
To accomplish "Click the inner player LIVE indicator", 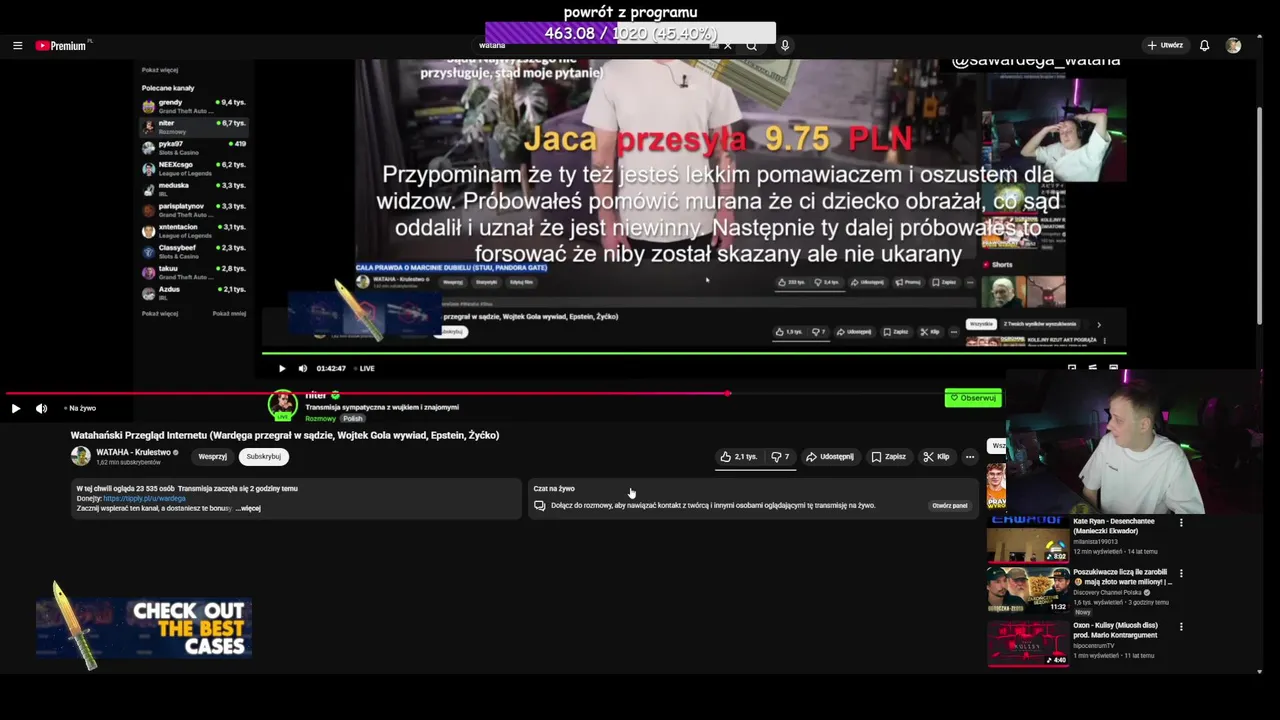I will point(364,368).
